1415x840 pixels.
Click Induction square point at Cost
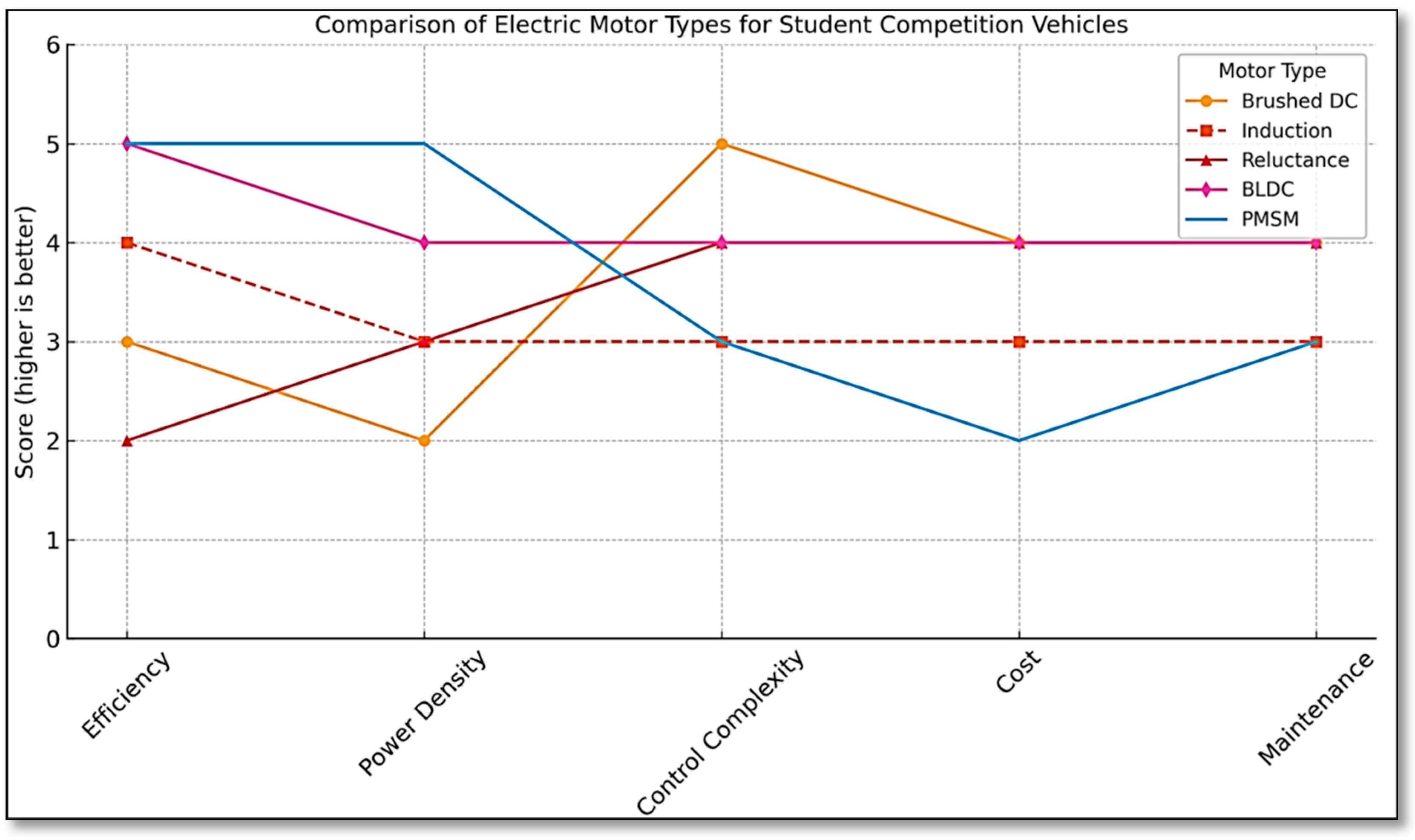[x=1019, y=342]
